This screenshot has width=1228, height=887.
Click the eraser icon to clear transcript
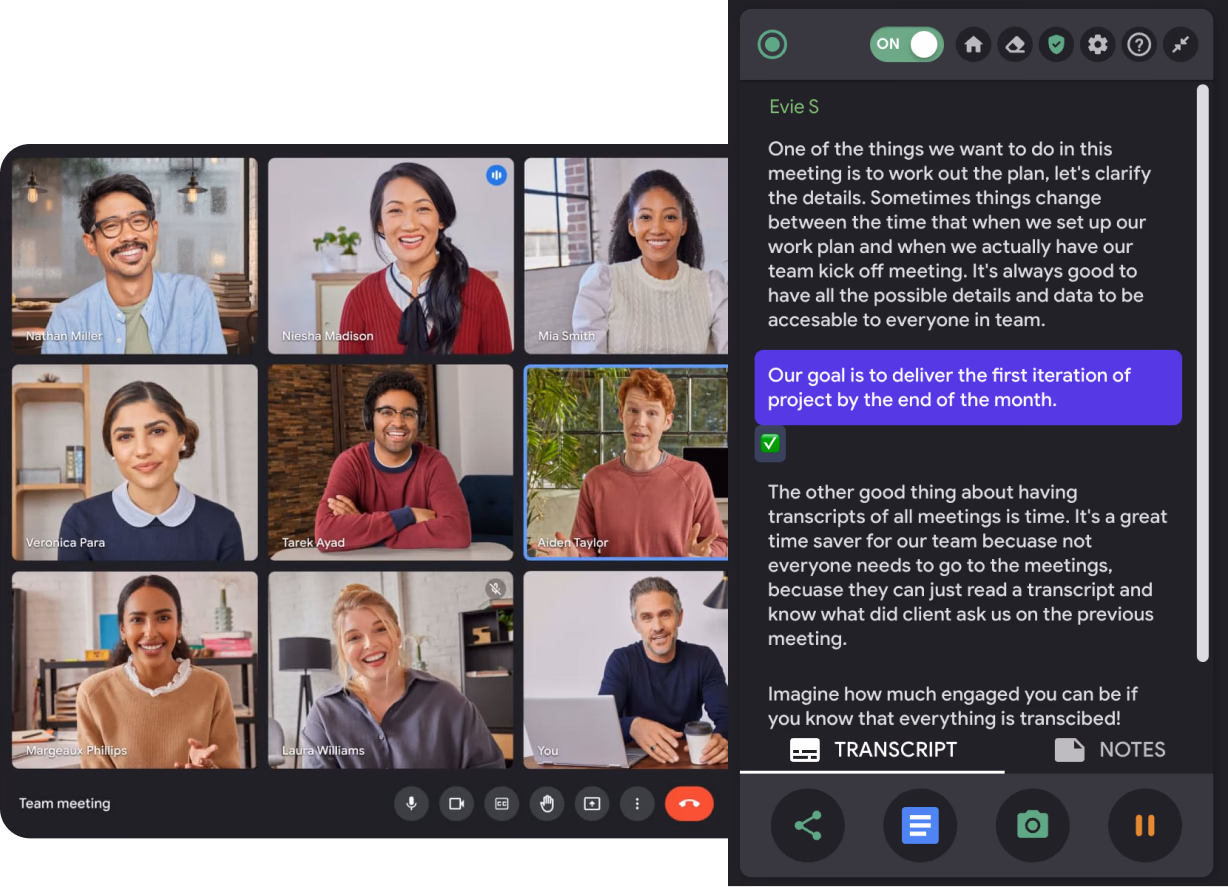pos(1015,45)
